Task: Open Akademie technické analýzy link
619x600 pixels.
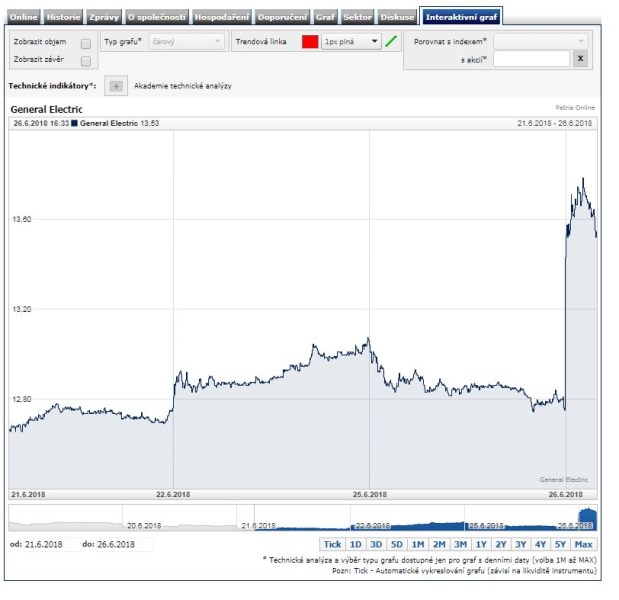Action: [x=183, y=86]
